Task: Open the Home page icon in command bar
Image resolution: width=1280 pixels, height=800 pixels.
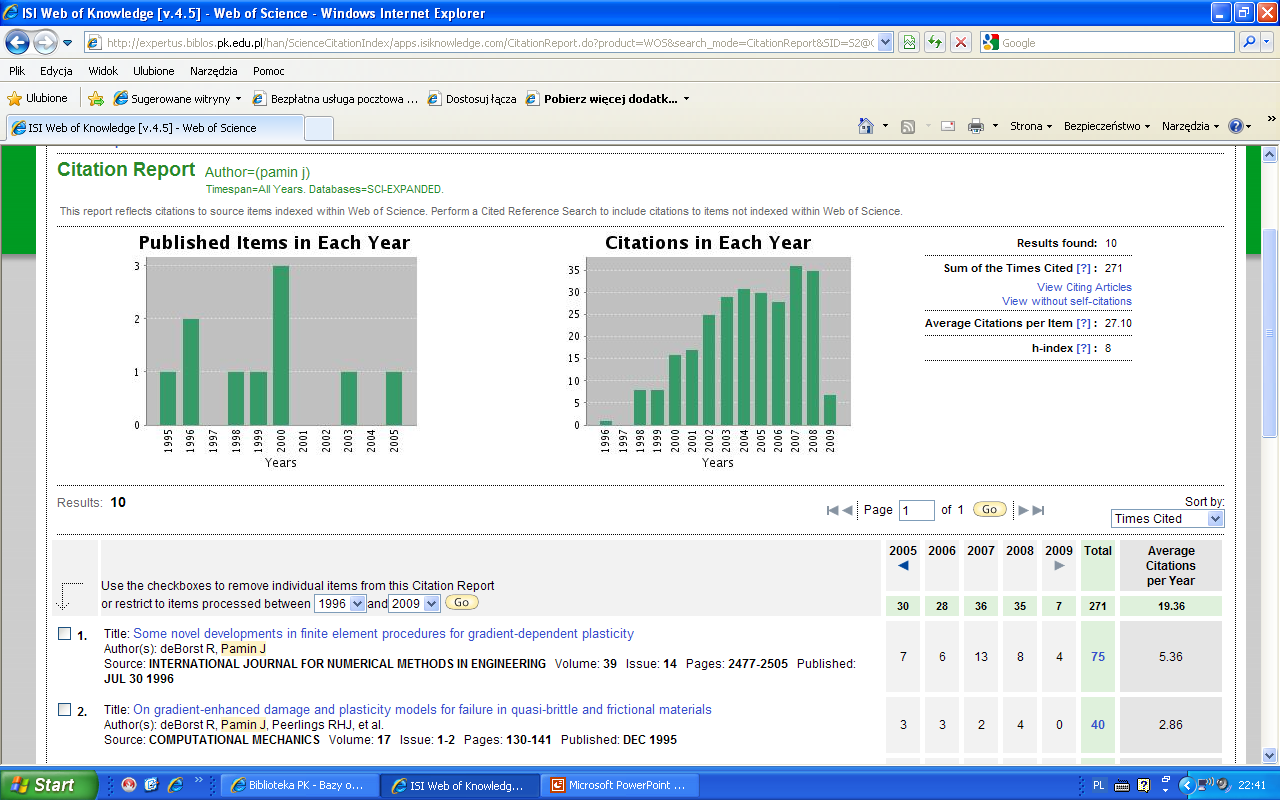Action: [x=867, y=126]
